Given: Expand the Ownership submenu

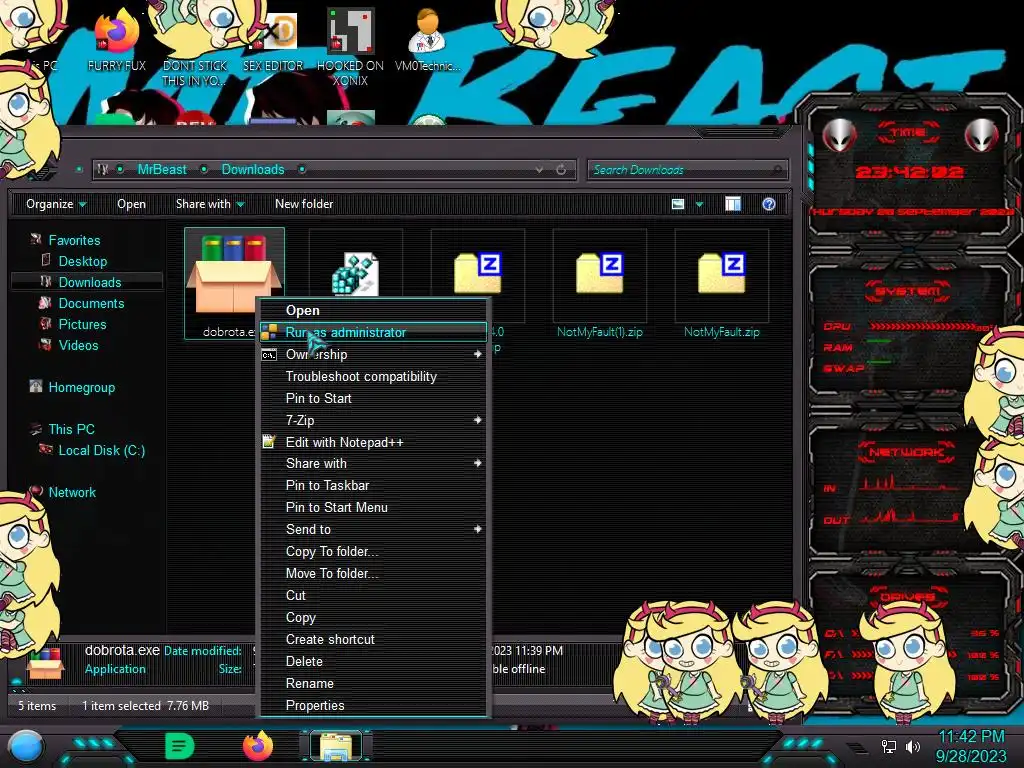Looking at the screenshot, I should [x=374, y=355].
